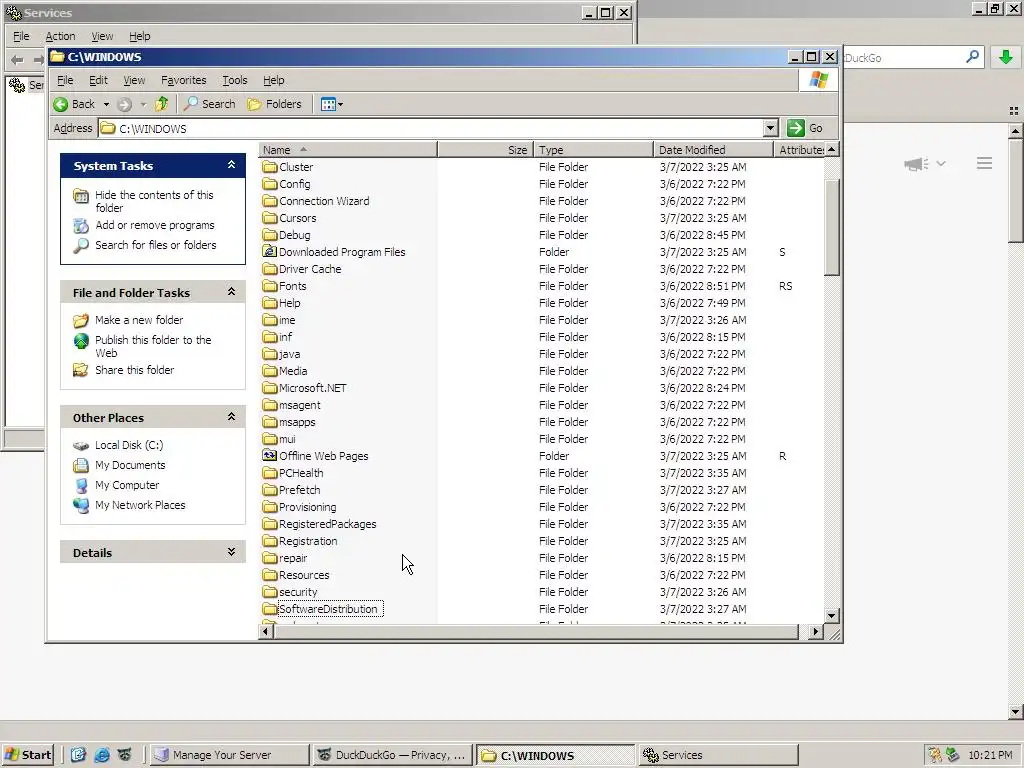Select the RegisteredPackages folder

coord(327,524)
